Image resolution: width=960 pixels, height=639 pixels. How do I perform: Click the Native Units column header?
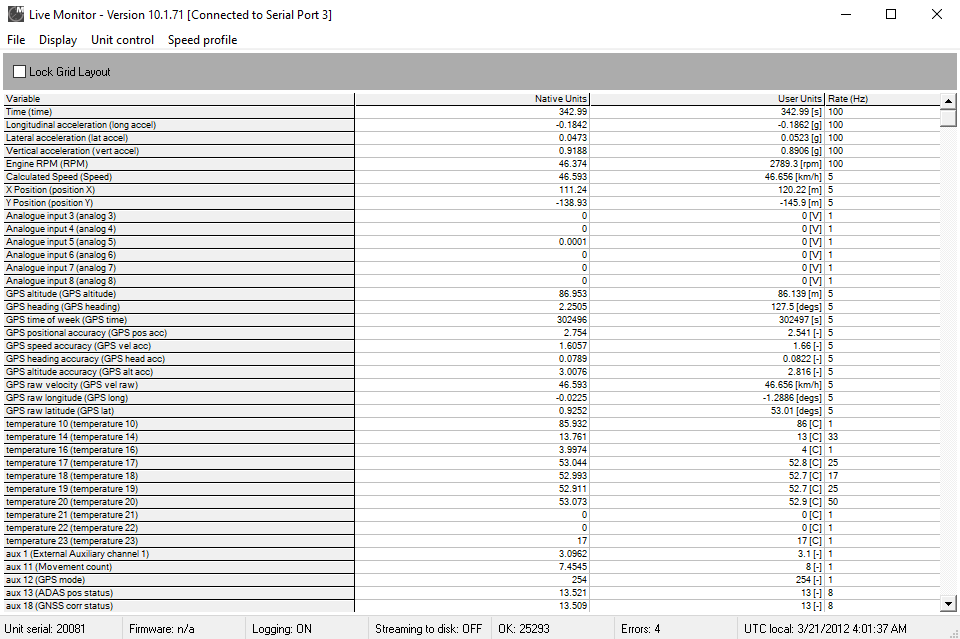472,99
